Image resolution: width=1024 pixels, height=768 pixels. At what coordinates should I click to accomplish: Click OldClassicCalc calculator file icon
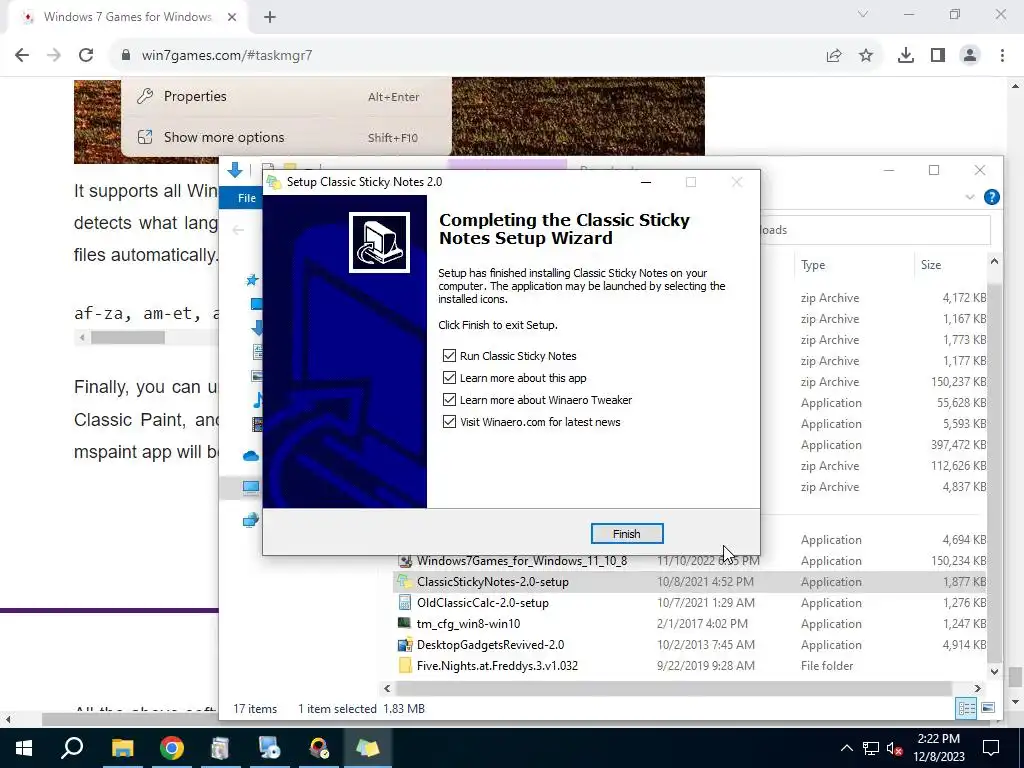405,603
